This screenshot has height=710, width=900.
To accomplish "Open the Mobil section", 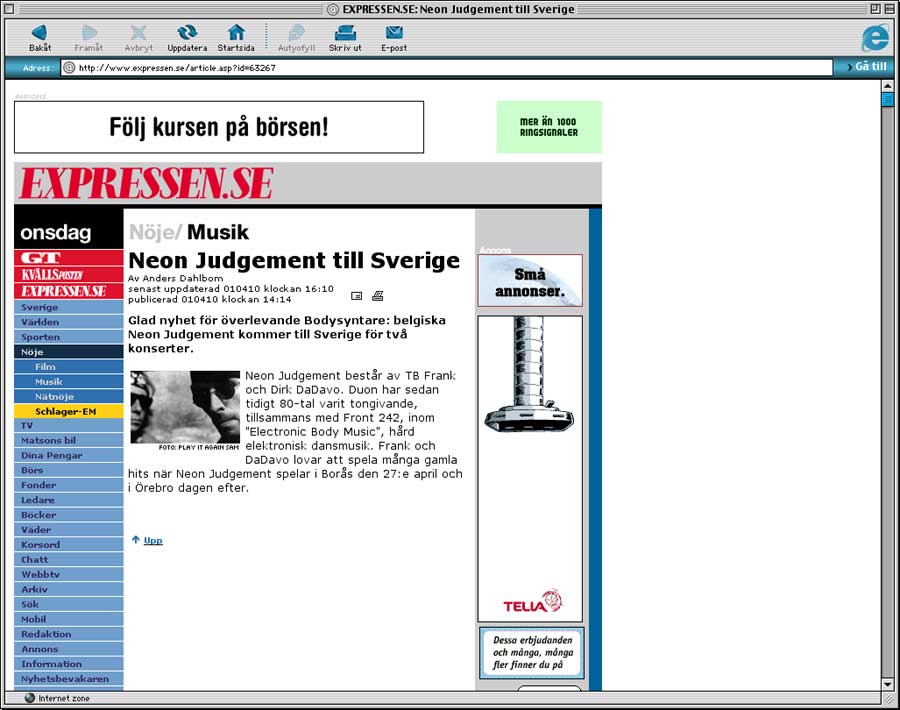I will coord(69,619).
